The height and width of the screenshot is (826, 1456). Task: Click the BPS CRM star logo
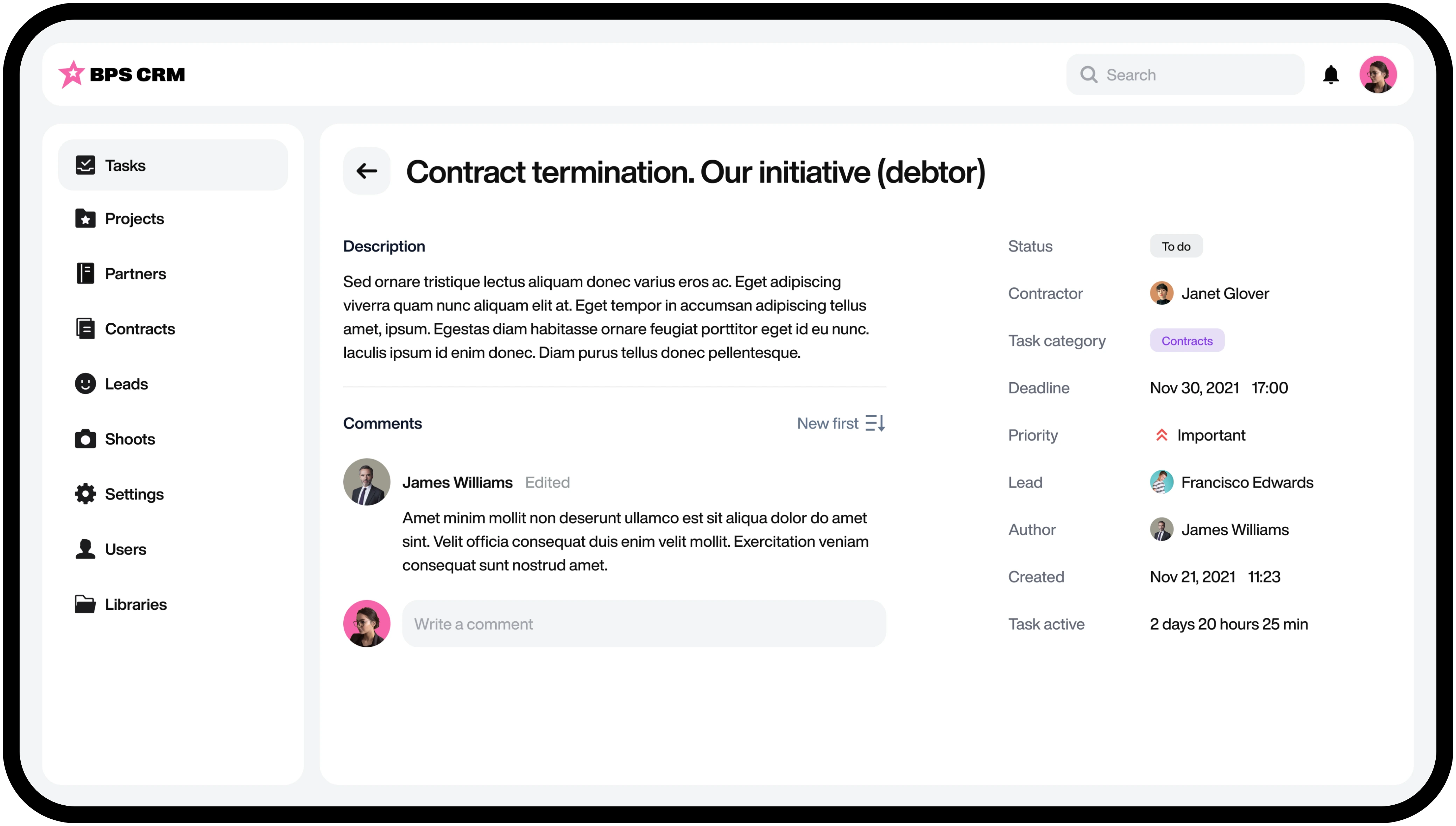point(71,74)
